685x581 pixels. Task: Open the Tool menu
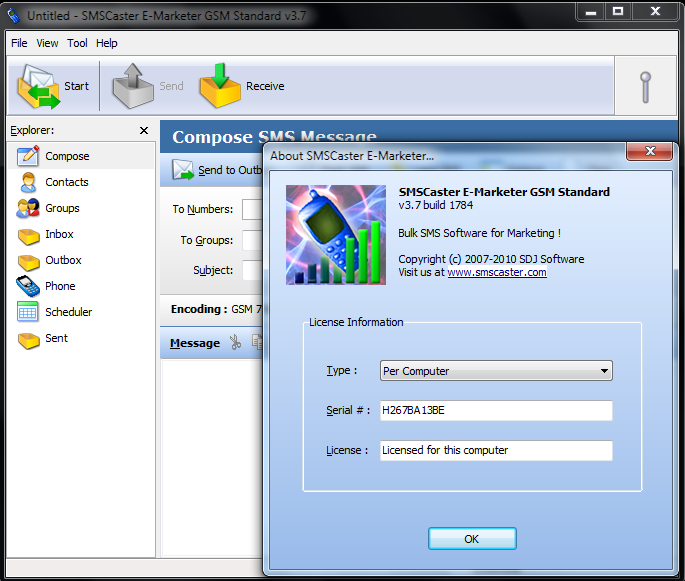(77, 43)
